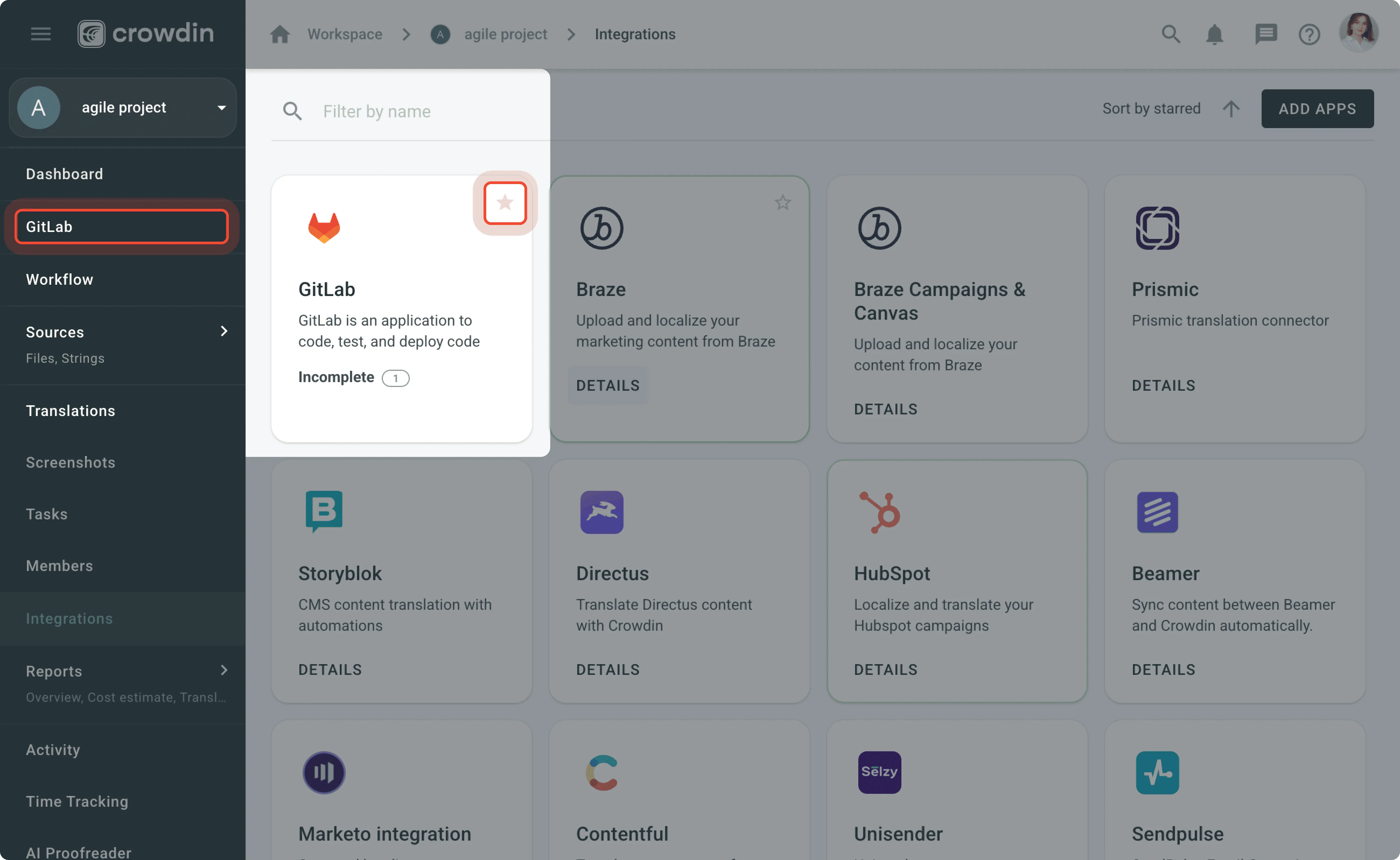Expand the Sources section in the sidebar
Viewport: 1400px width, 860px height.
pos(224,332)
